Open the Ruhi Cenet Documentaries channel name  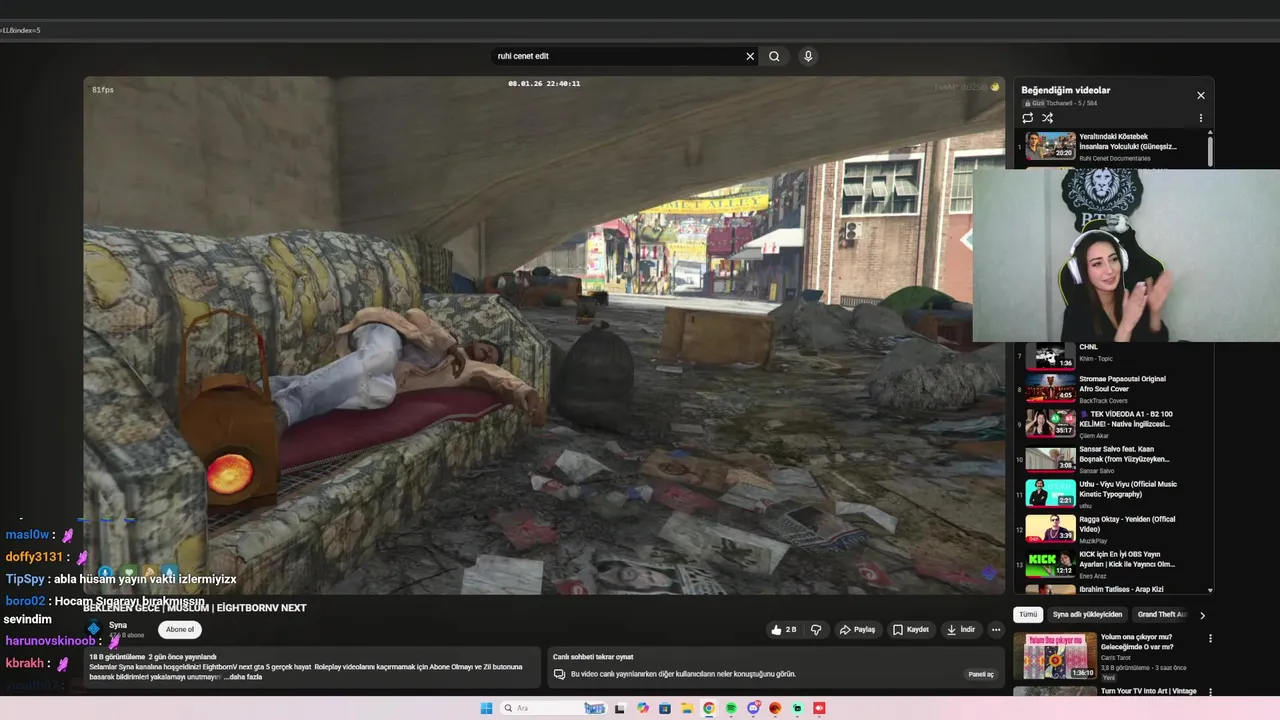1114,158
